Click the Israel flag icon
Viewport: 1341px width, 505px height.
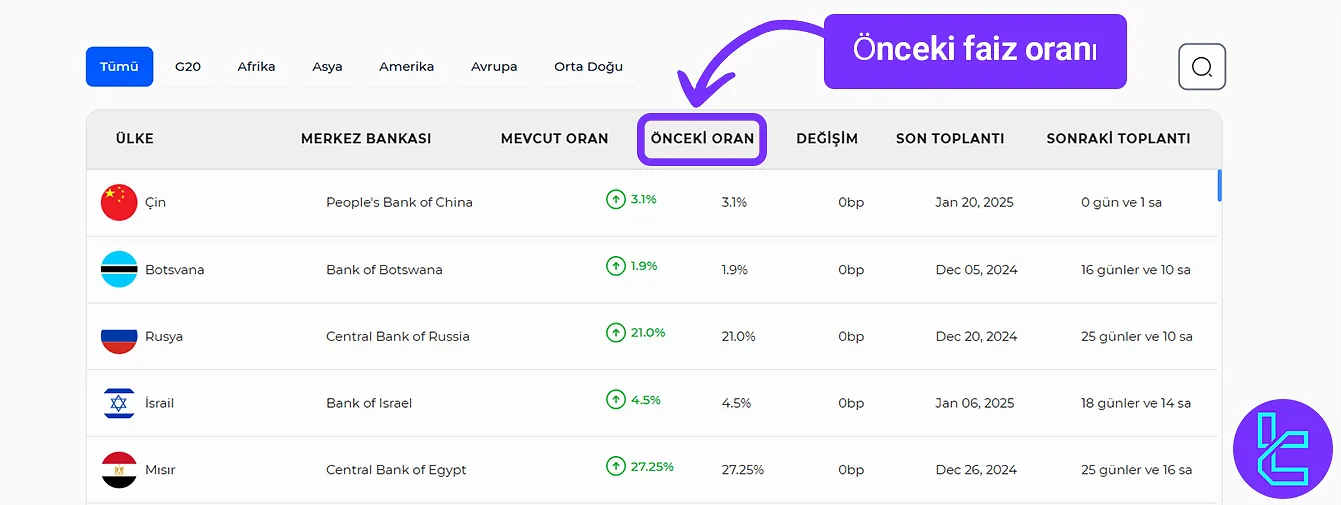(x=119, y=403)
